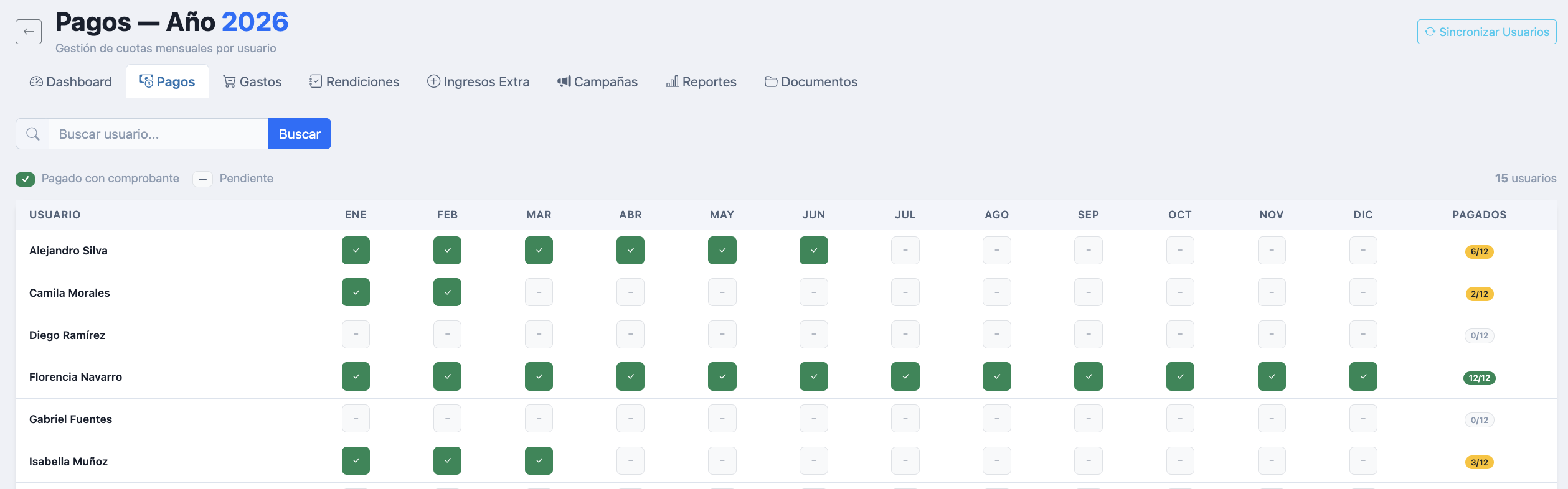This screenshot has height=489, width=1568.
Task: Click Florencia Navarro's 12/12 badge
Action: pyautogui.click(x=1480, y=378)
